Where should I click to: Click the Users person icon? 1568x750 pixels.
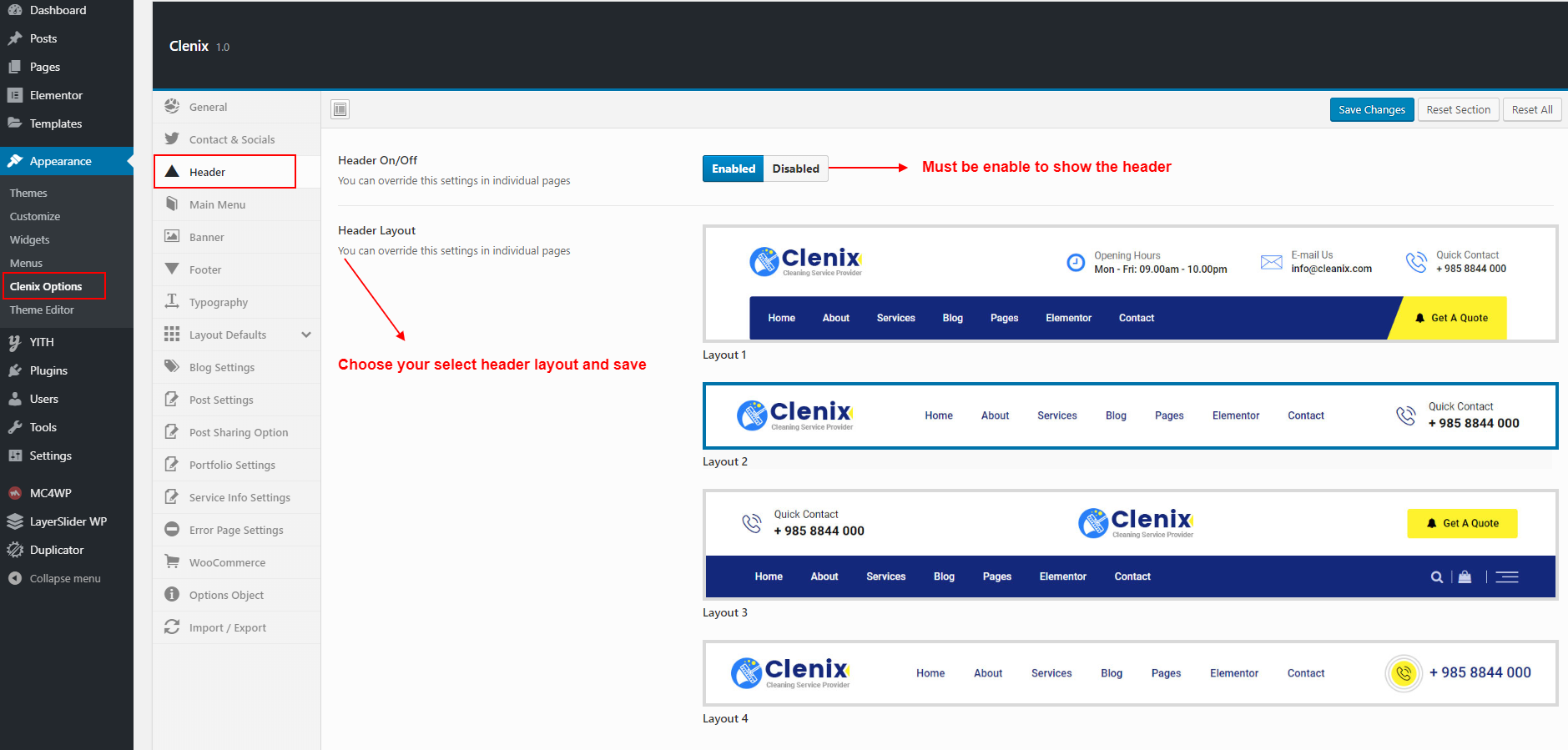pyautogui.click(x=15, y=399)
